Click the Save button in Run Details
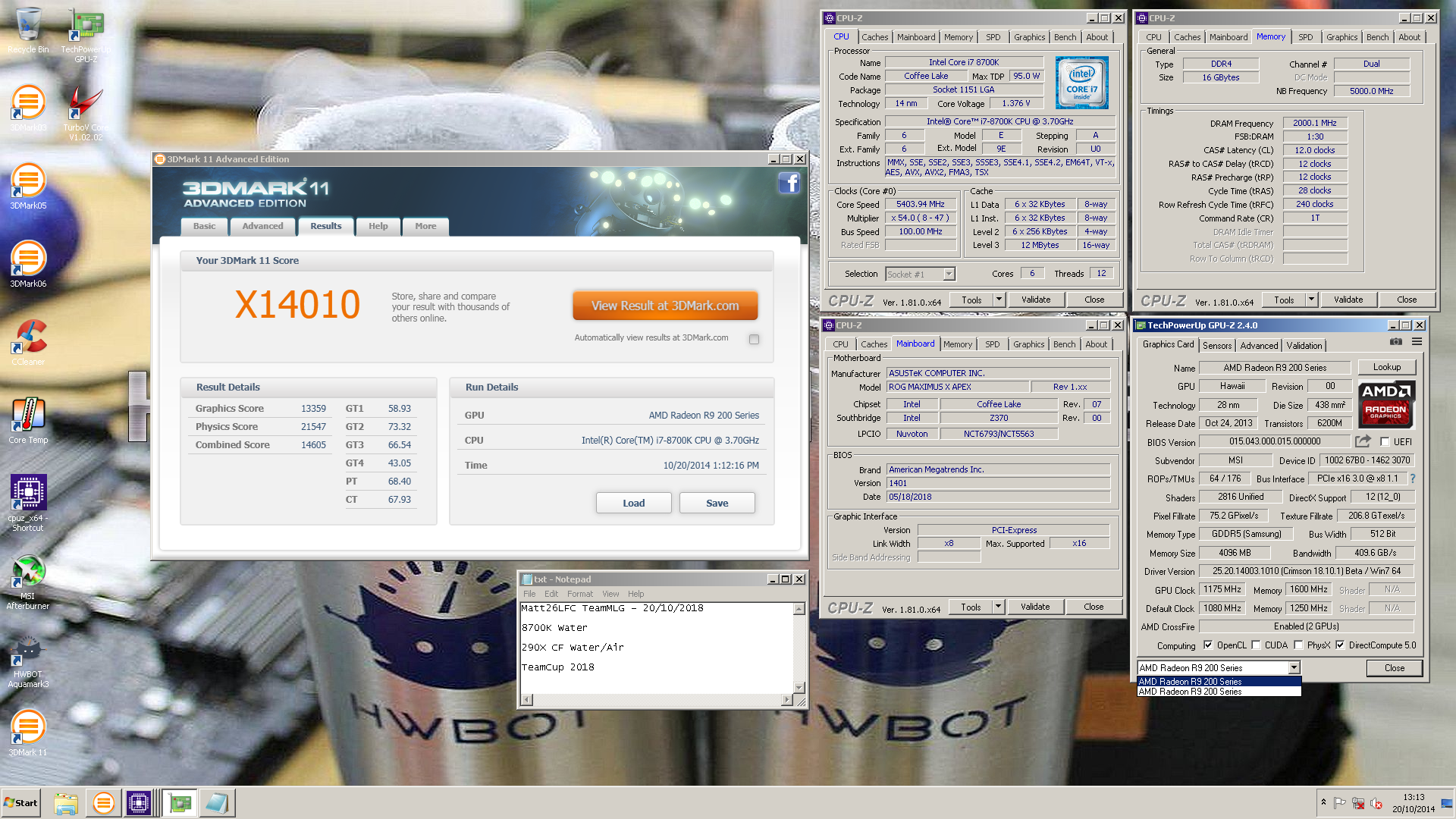Image resolution: width=1456 pixels, height=819 pixels. (717, 503)
